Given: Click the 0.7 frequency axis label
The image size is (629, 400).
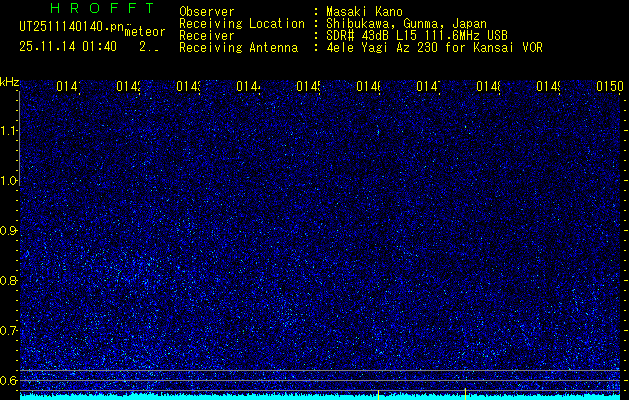Looking at the screenshot, I should 8,331.
